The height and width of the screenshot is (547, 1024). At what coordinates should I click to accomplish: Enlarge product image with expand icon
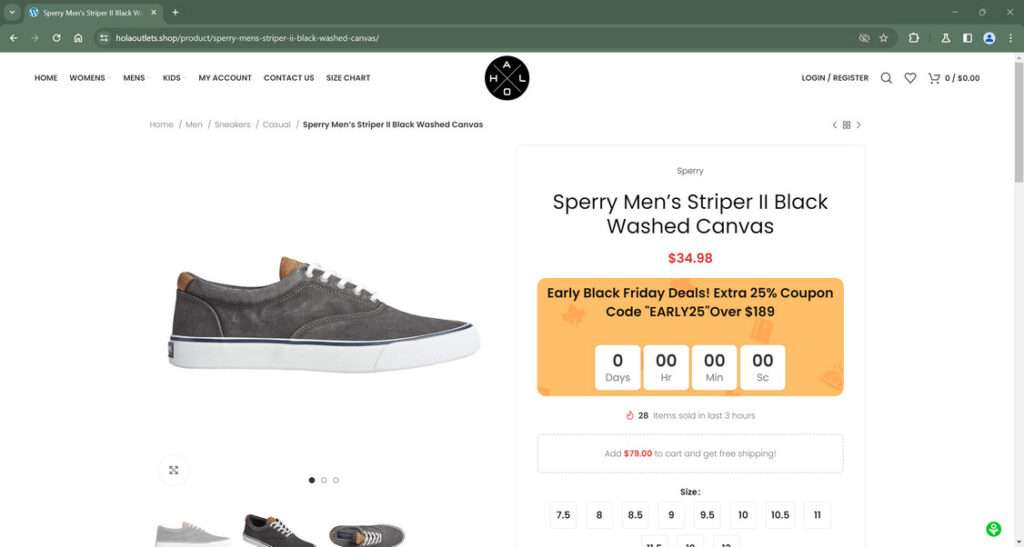(x=173, y=470)
